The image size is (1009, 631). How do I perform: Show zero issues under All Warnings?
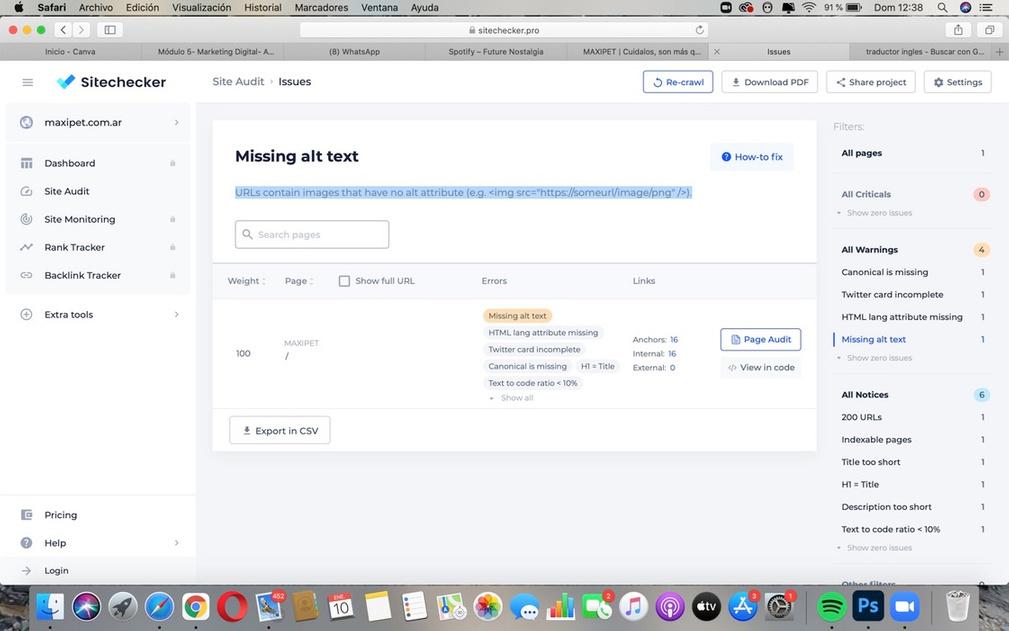pos(879,358)
